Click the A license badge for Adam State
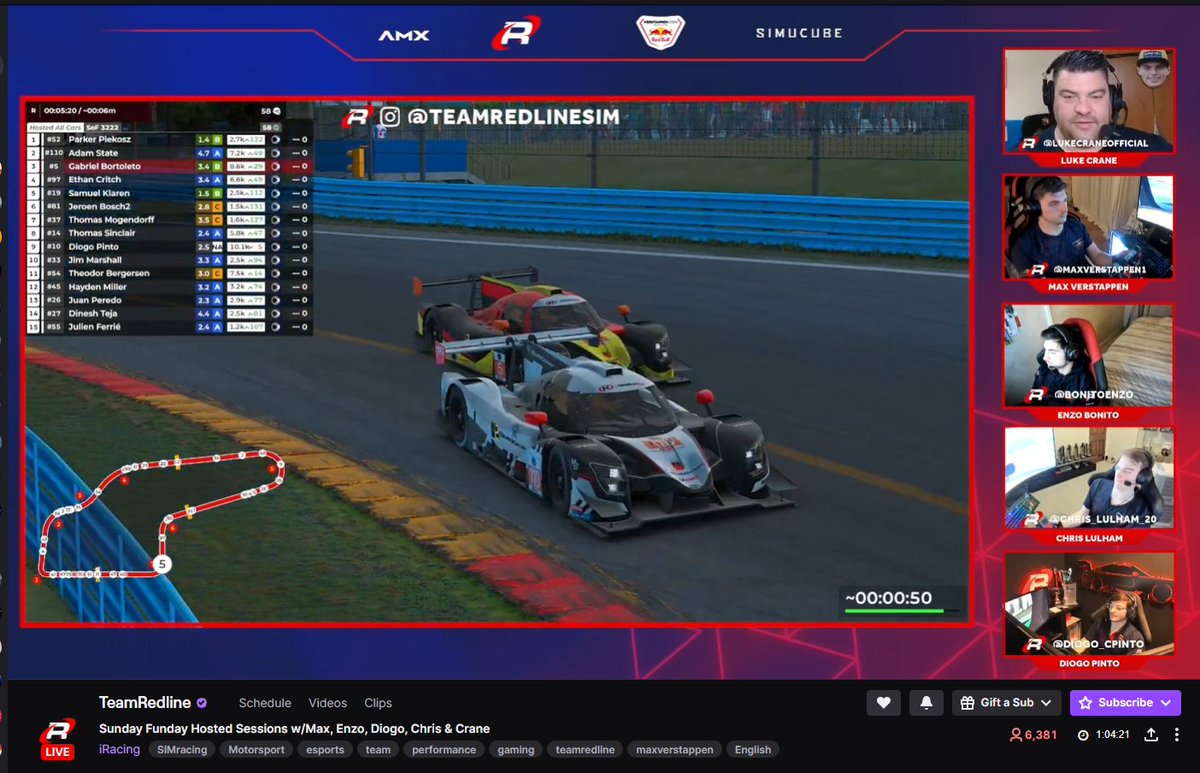1200x773 pixels. point(216,153)
